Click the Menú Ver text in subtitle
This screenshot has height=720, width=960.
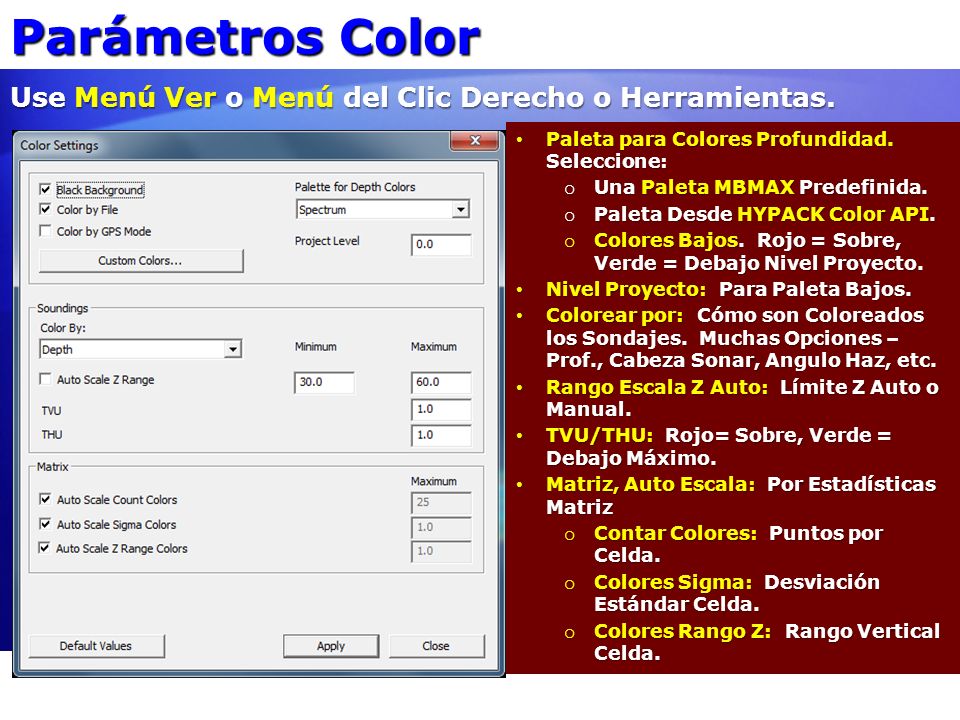pyautogui.click(x=145, y=98)
